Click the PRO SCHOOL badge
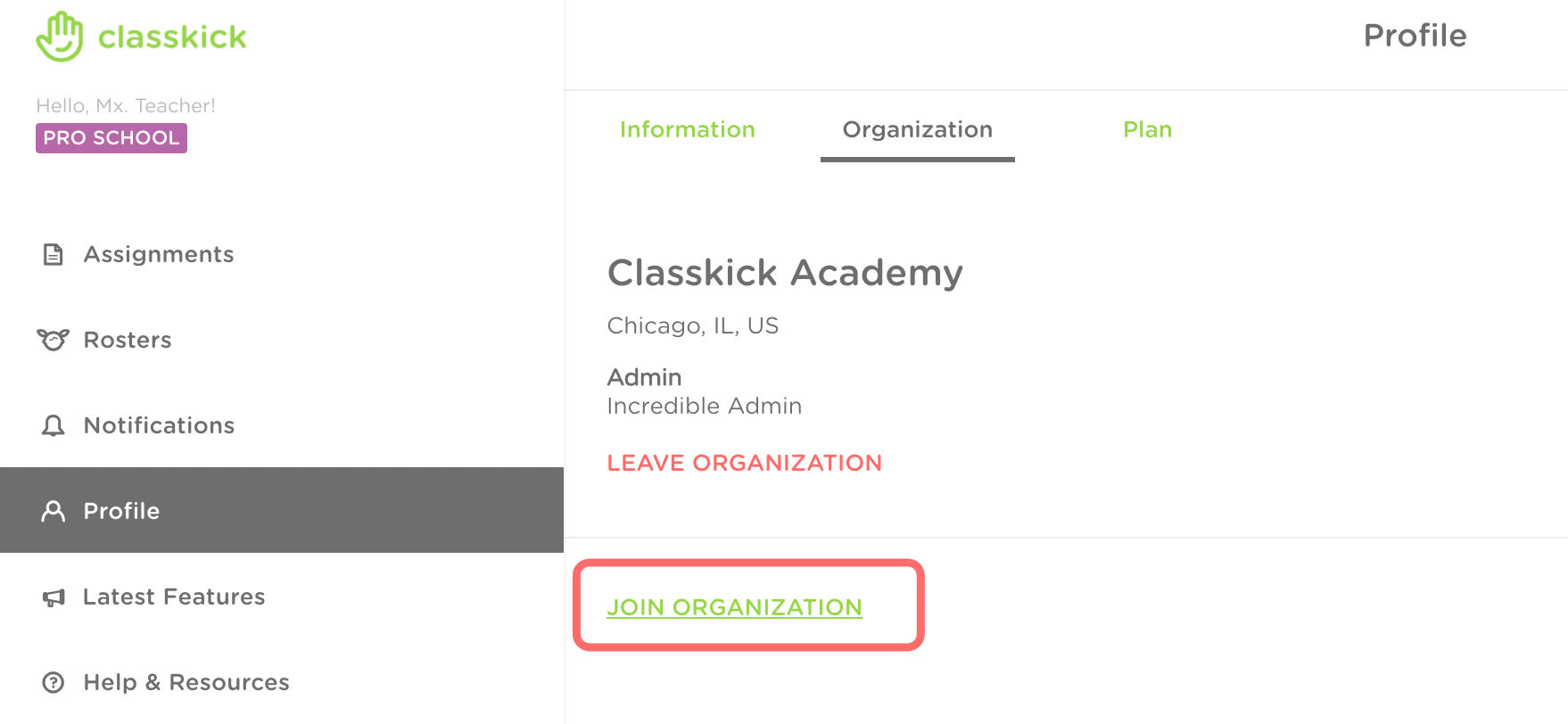Image resolution: width=1568 pixels, height=724 pixels. point(111,138)
